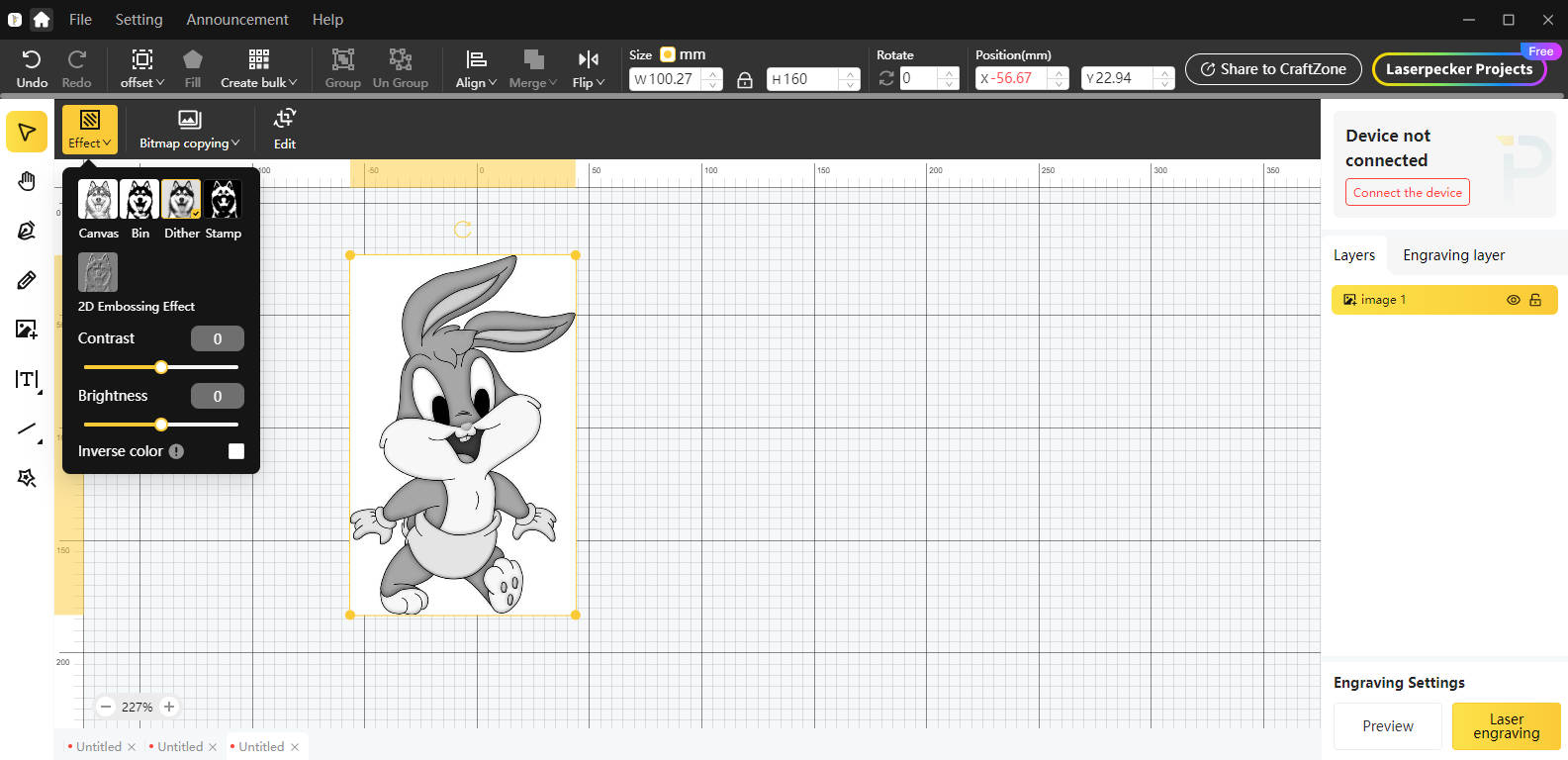Zoom out with the minus button

pos(106,707)
